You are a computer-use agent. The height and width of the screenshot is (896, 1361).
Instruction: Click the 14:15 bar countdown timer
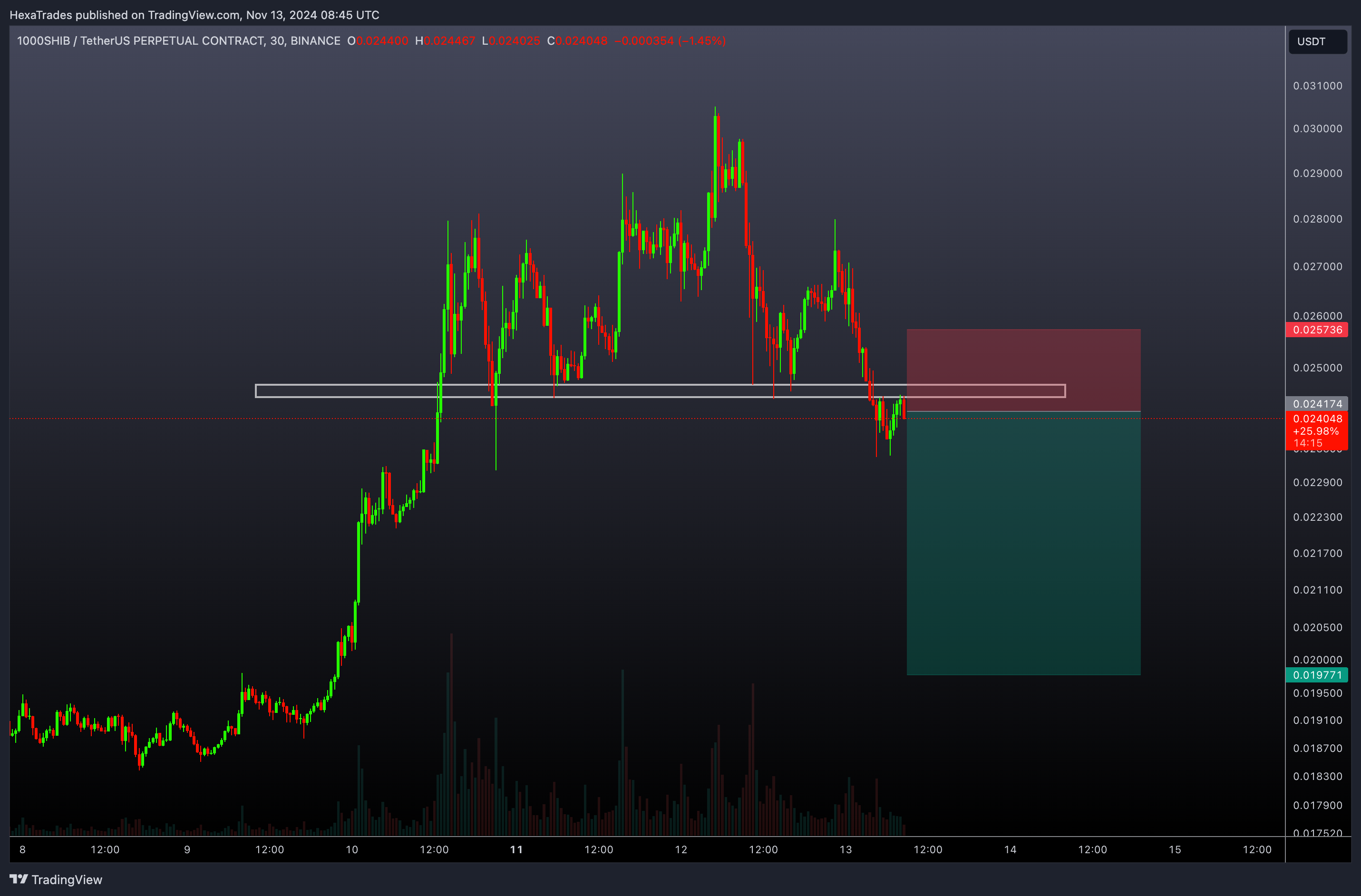1308,443
